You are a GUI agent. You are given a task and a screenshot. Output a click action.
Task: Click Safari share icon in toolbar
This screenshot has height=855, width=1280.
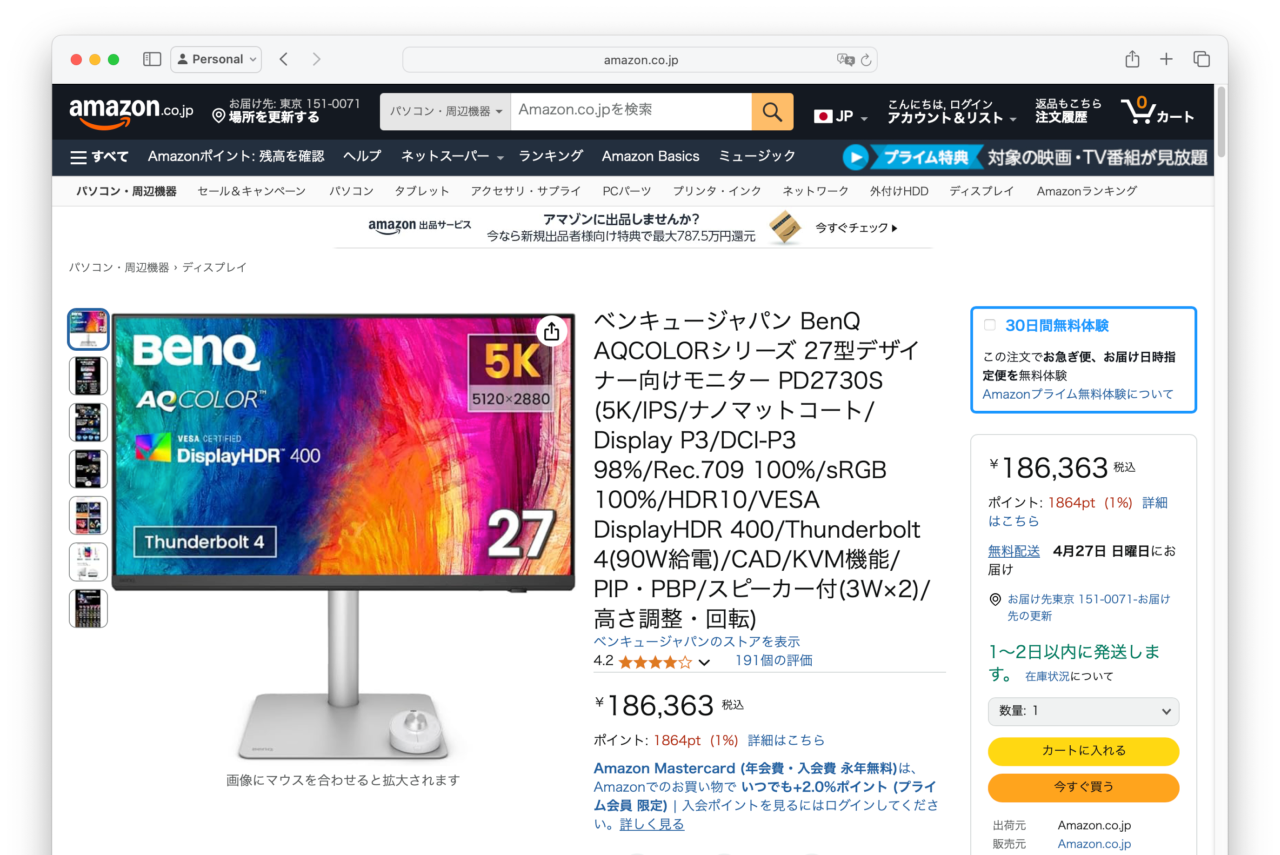(1132, 59)
